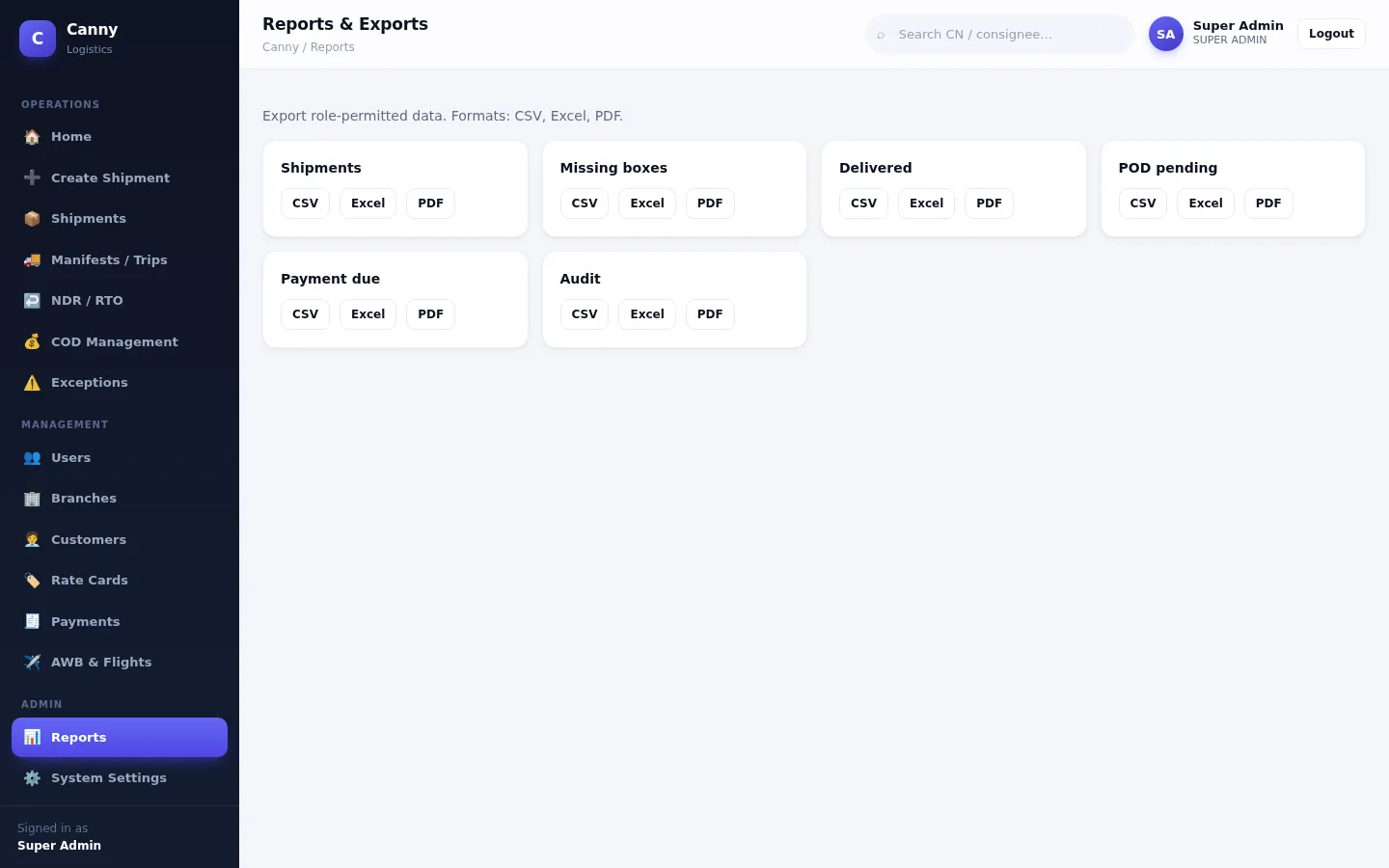
Task: Export Delivered as PDF
Action: click(989, 203)
